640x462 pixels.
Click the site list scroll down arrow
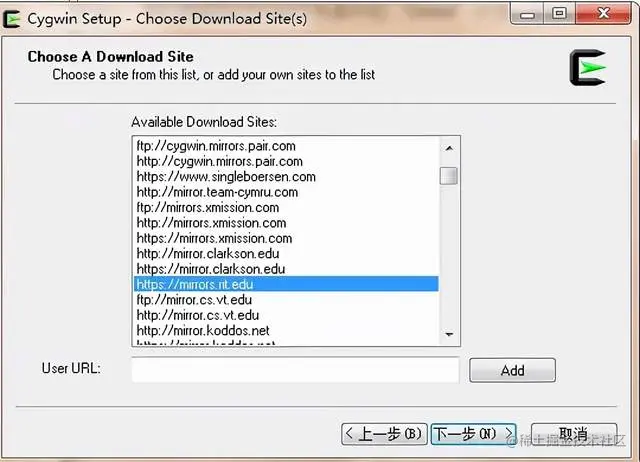(x=449, y=334)
